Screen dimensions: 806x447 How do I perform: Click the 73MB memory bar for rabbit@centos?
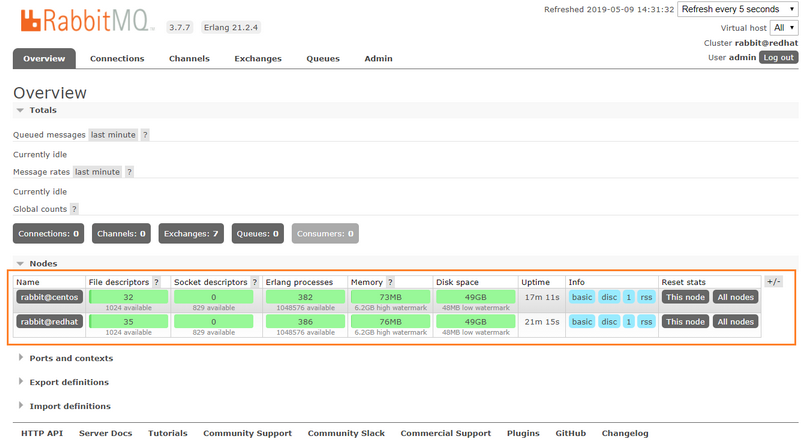391,297
